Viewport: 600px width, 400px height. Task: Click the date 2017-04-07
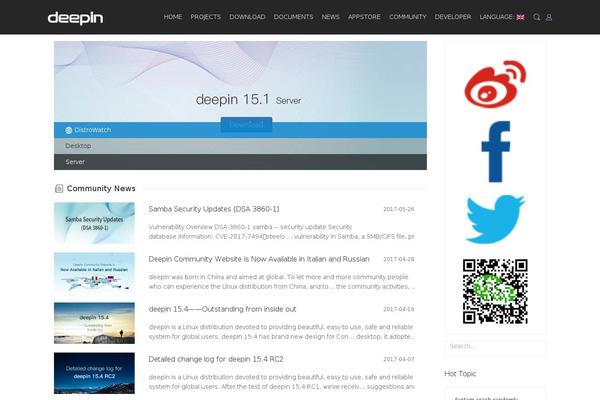point(399,359)
